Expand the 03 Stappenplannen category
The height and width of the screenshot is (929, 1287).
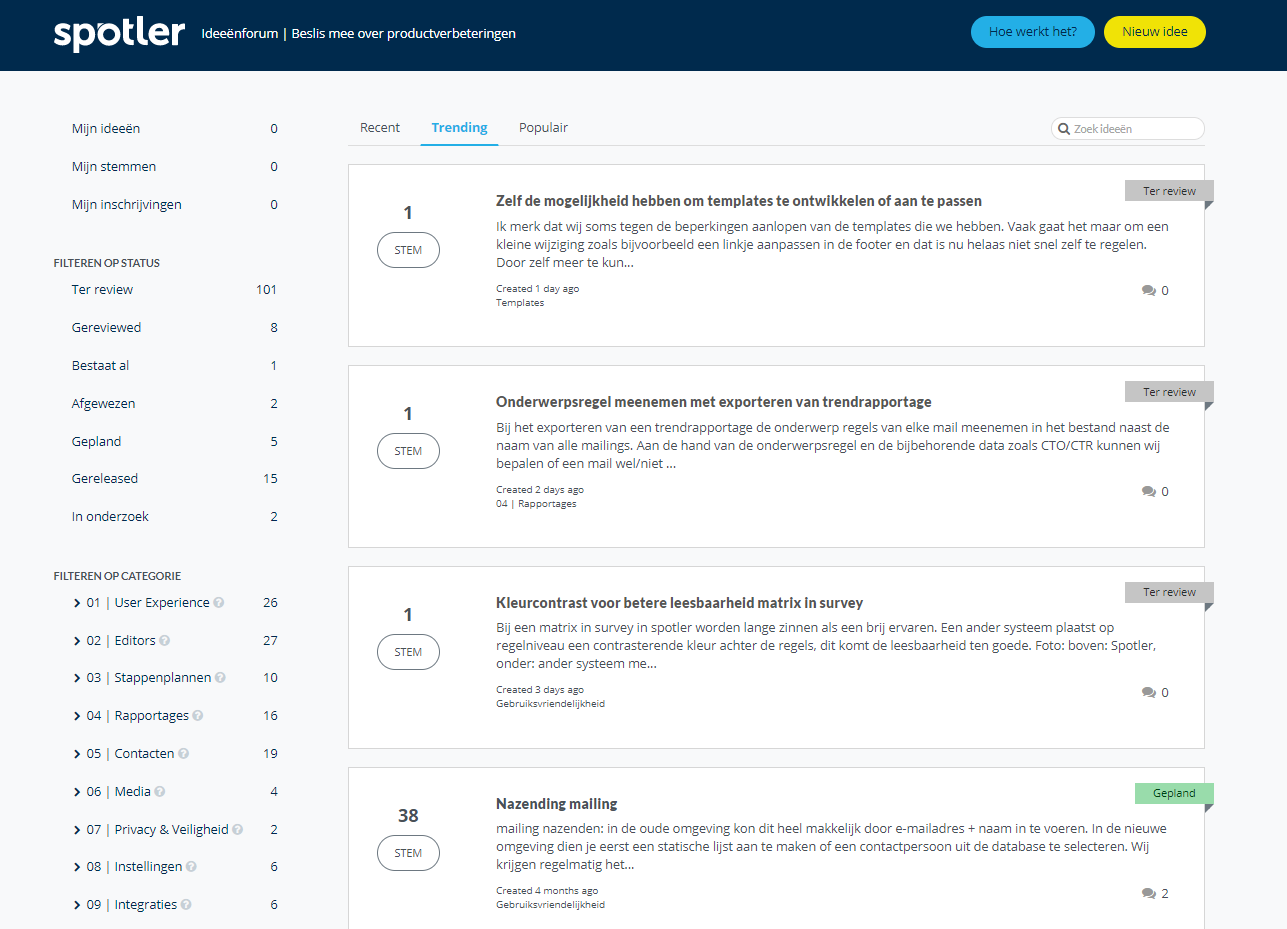(77, 678)
